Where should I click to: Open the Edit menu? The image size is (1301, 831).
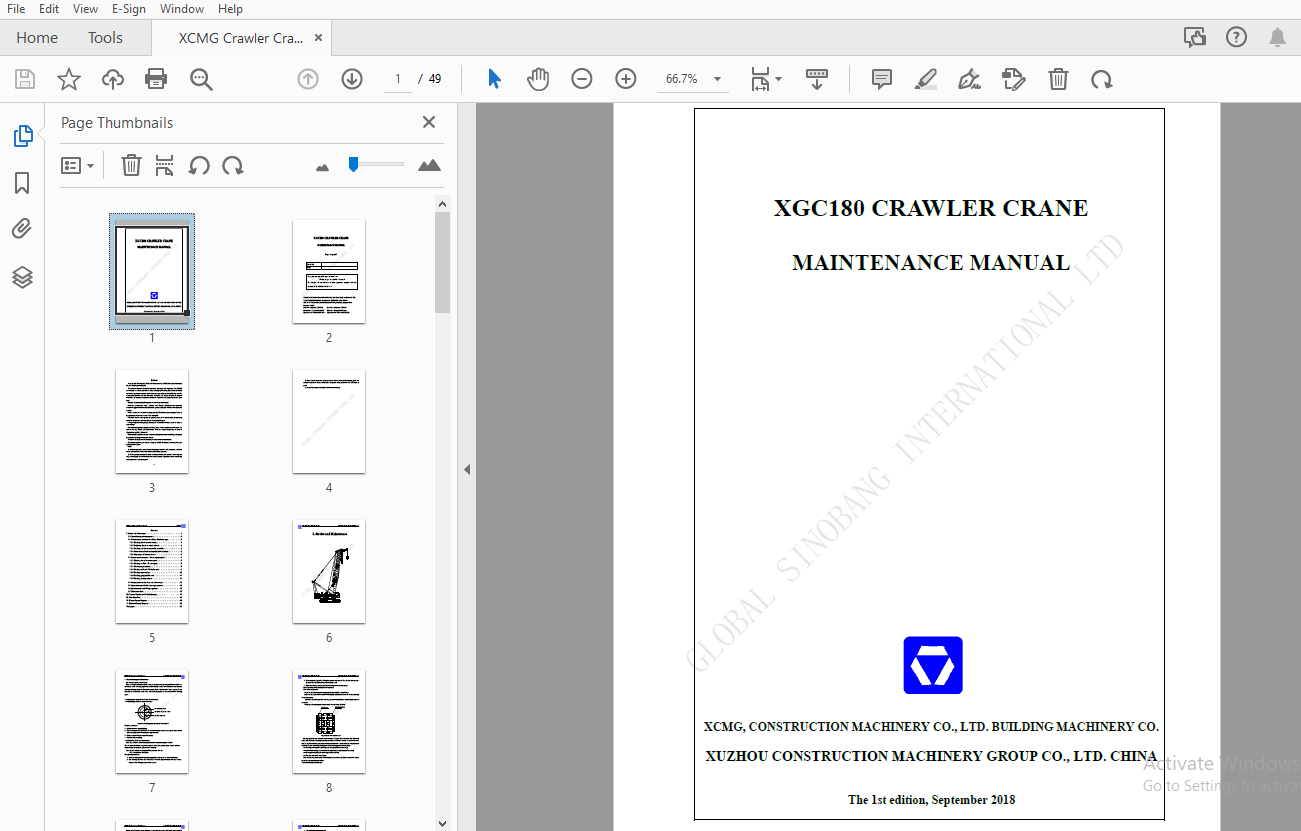pos(49,9)
